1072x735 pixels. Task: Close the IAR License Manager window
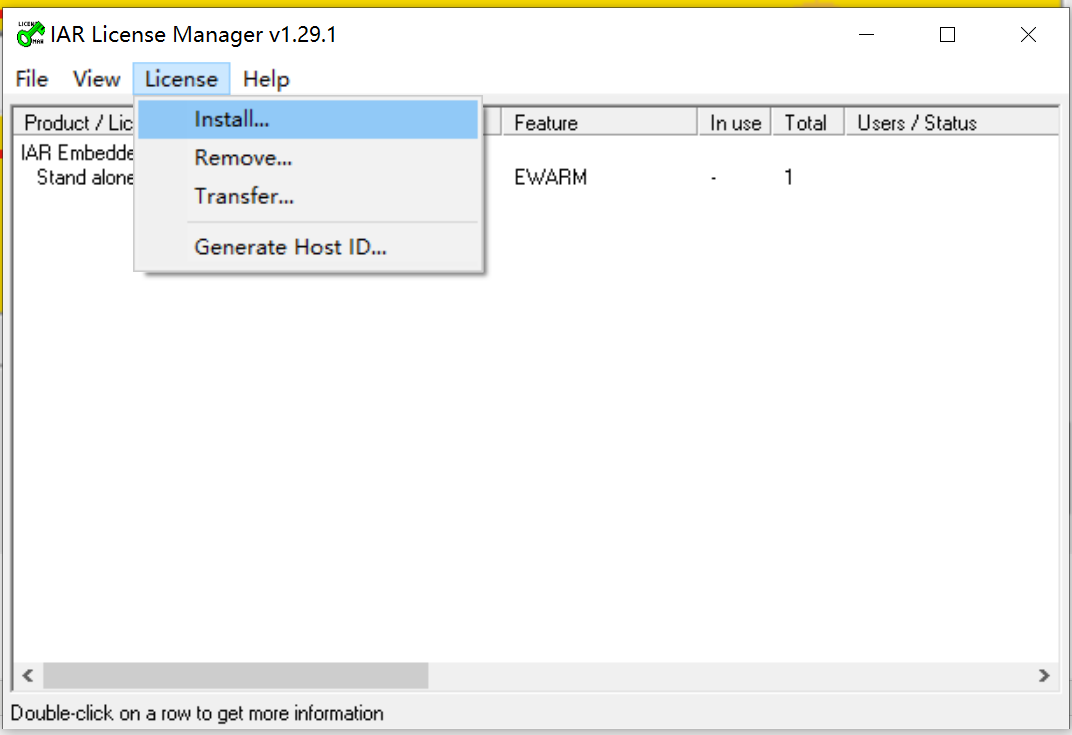coord(1028,34)
